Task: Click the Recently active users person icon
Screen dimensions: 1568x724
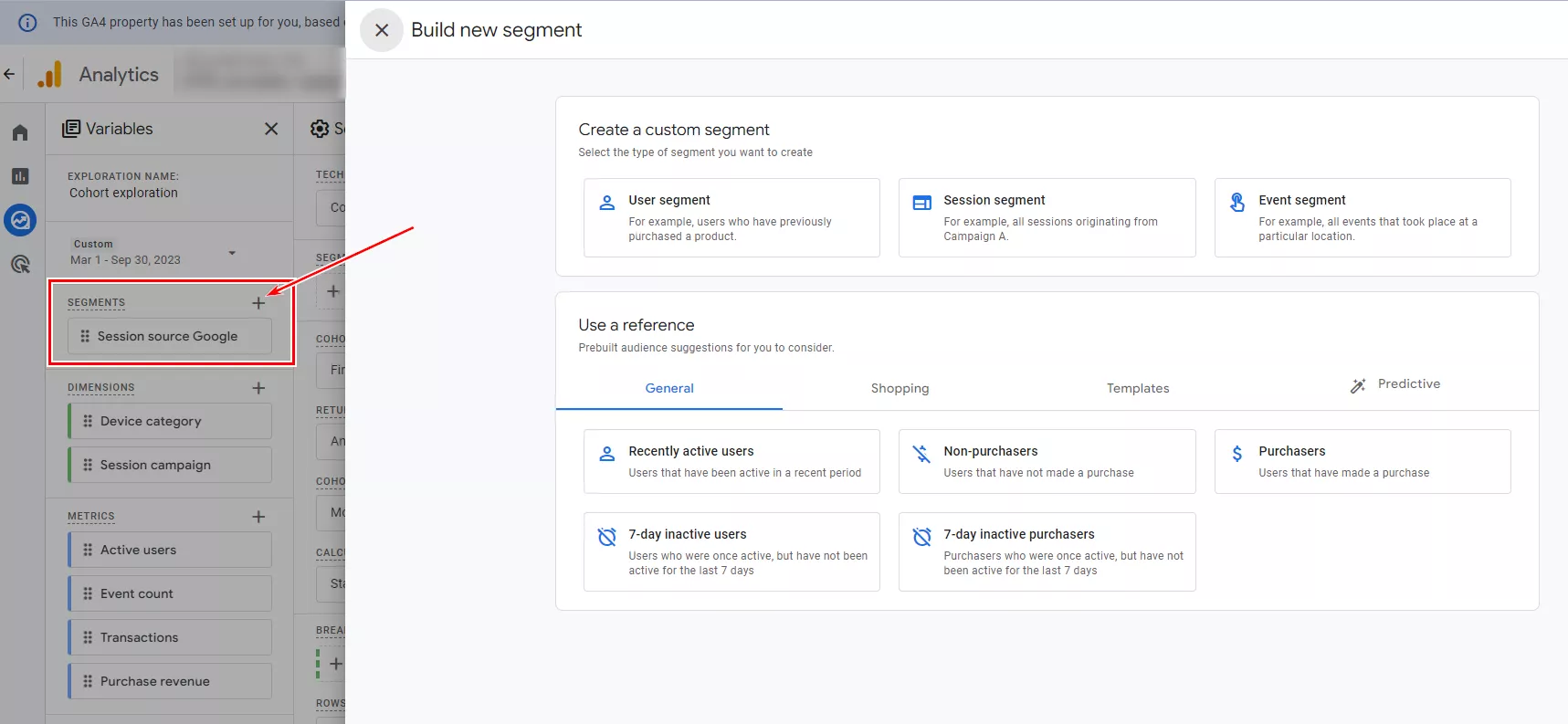Action: [606, 454]
